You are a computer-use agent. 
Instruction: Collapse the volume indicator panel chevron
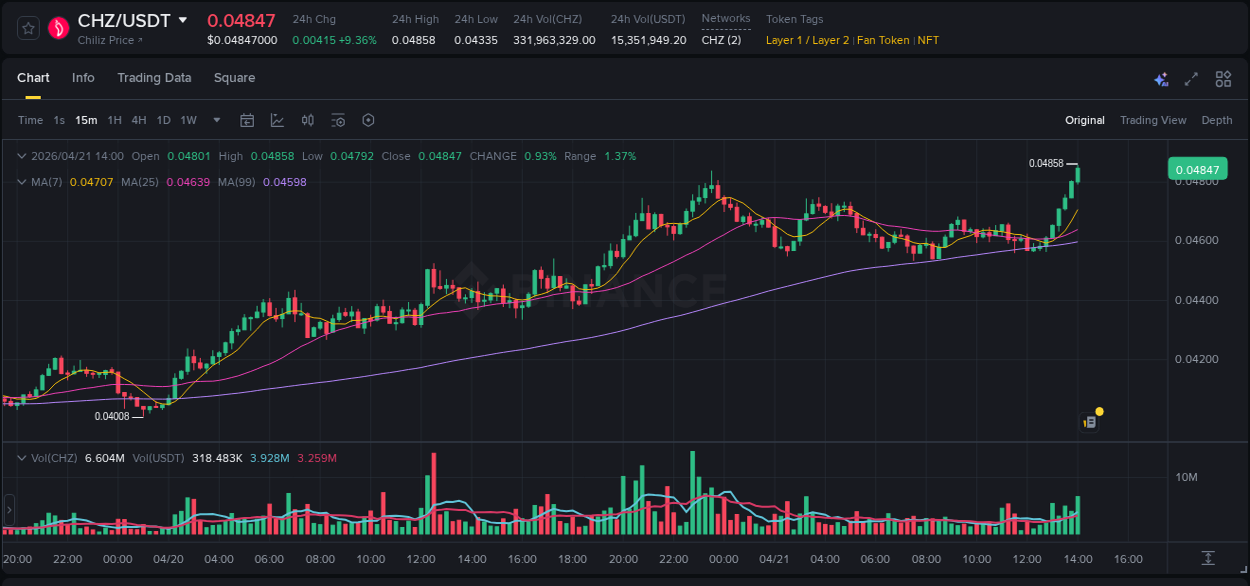click(22, 457)
